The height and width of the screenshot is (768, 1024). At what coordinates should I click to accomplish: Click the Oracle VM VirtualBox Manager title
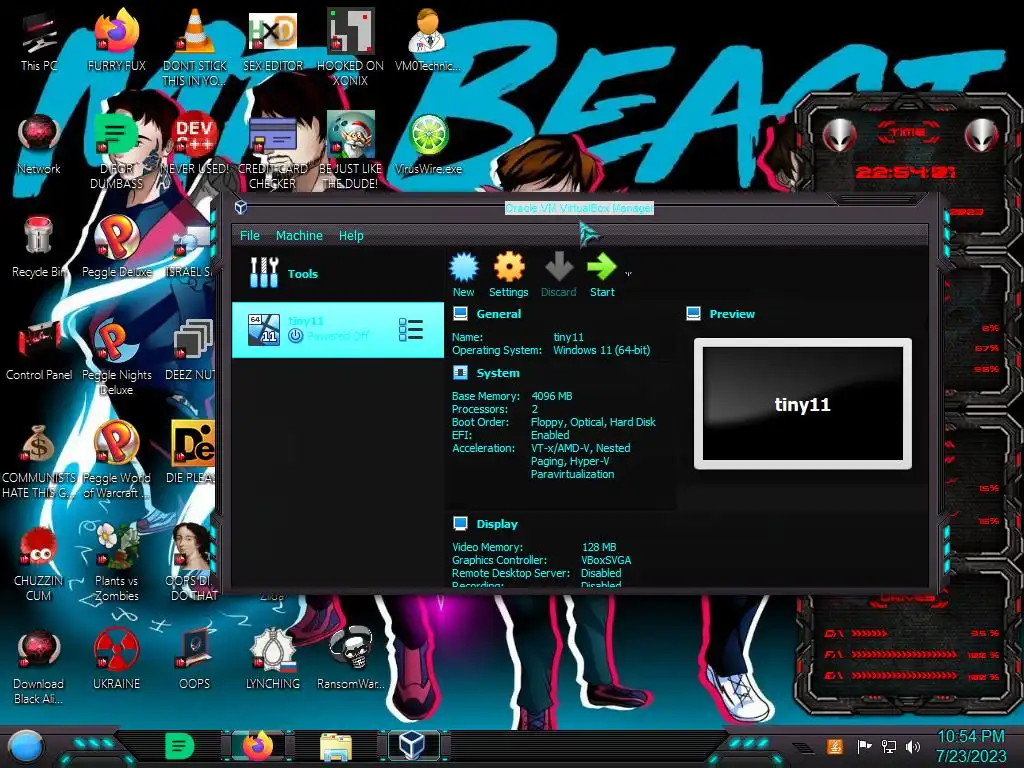coord(579,208)
